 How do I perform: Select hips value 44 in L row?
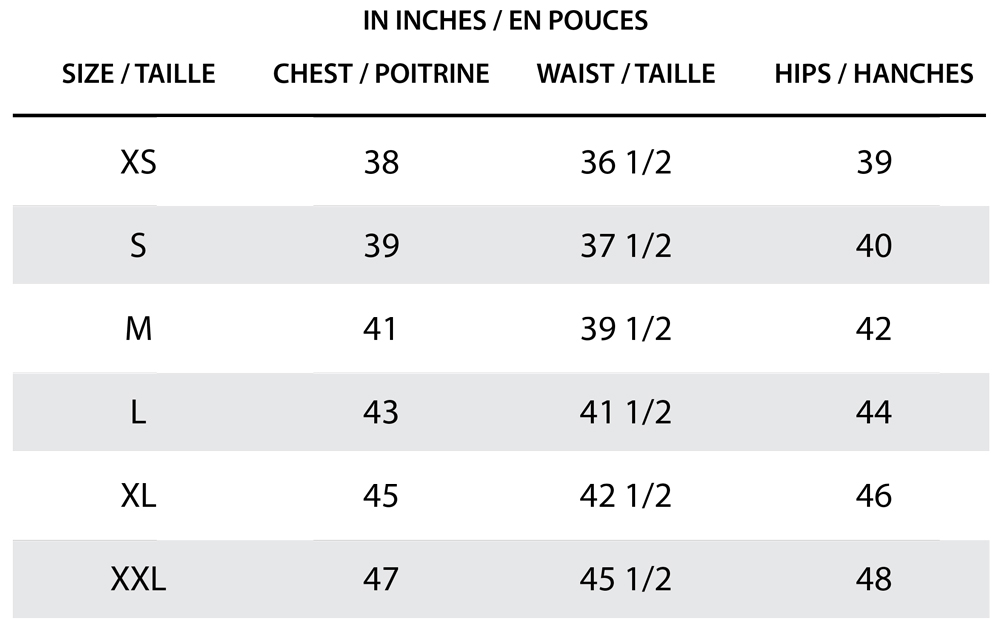873,412
